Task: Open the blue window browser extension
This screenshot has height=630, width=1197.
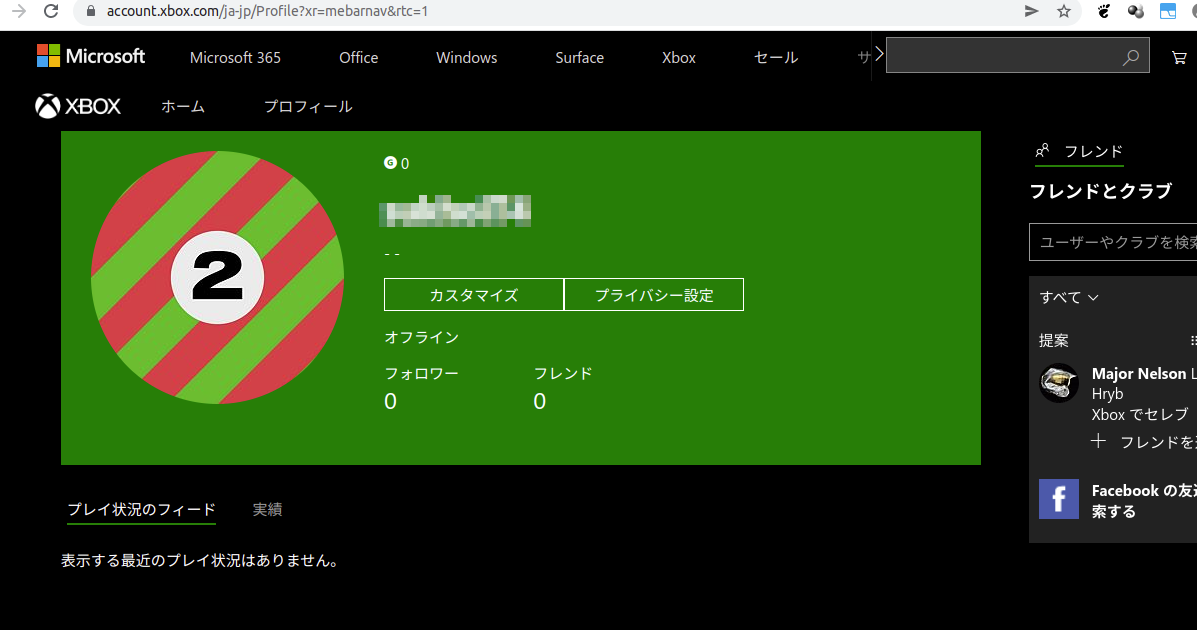Action: pos(1168,11)
